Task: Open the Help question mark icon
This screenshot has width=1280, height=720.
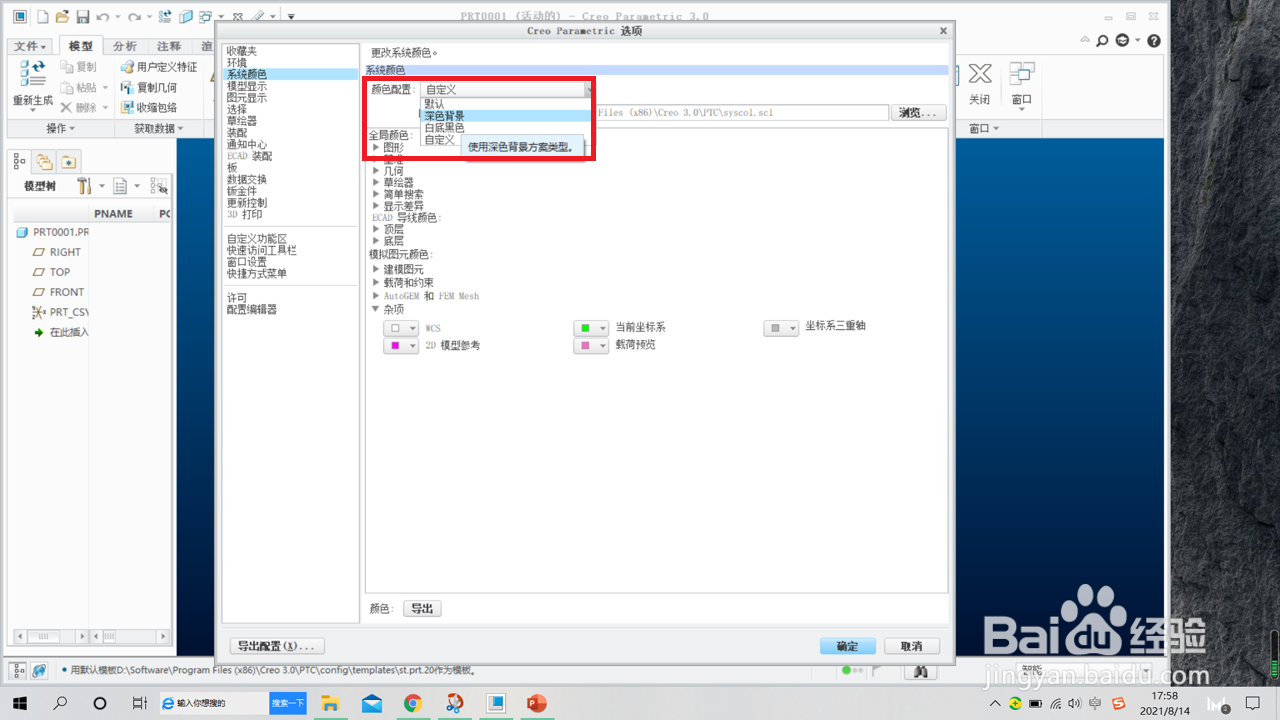Action: tap(1154, 41)
